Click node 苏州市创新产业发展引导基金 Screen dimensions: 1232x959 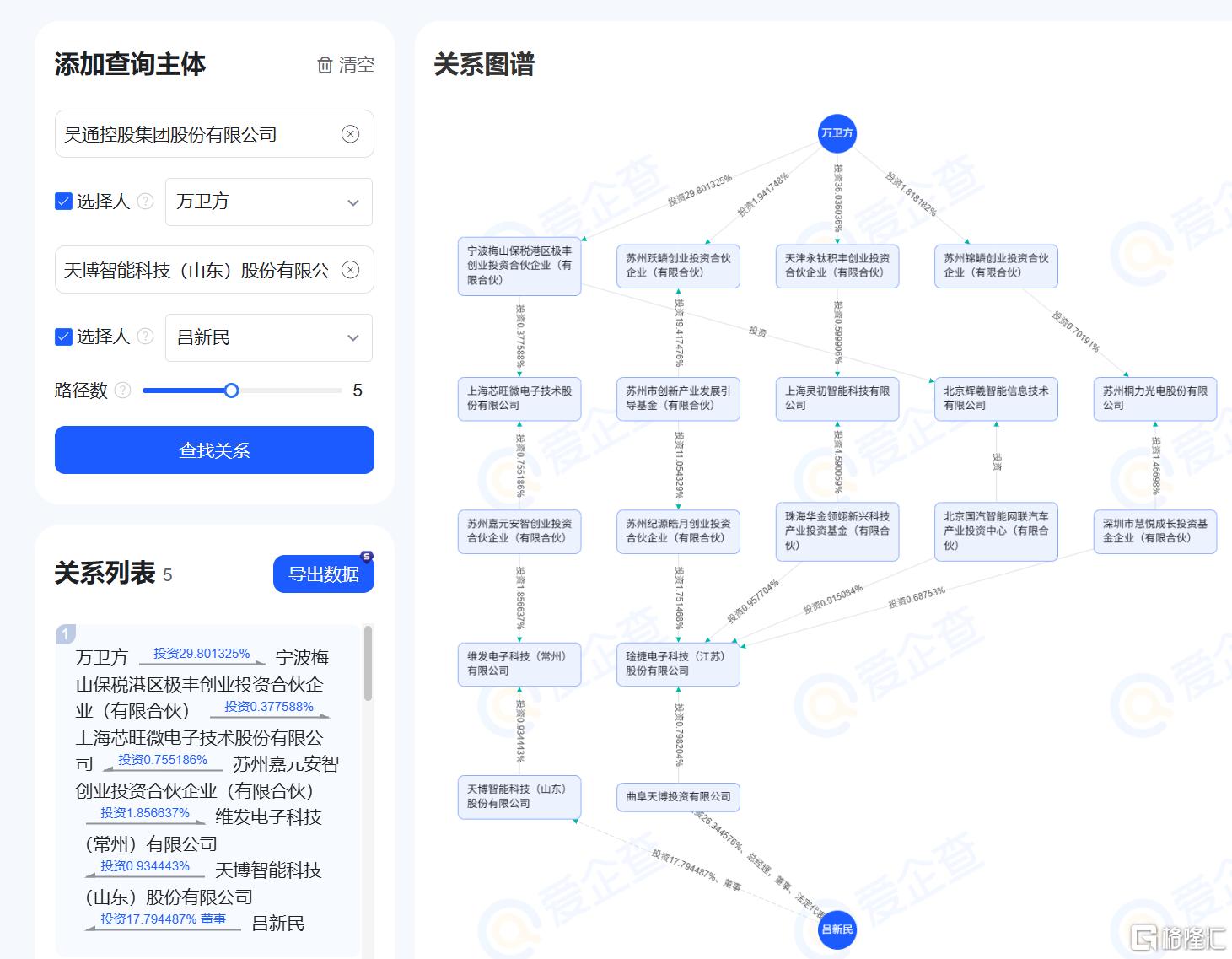click(678, 398)
